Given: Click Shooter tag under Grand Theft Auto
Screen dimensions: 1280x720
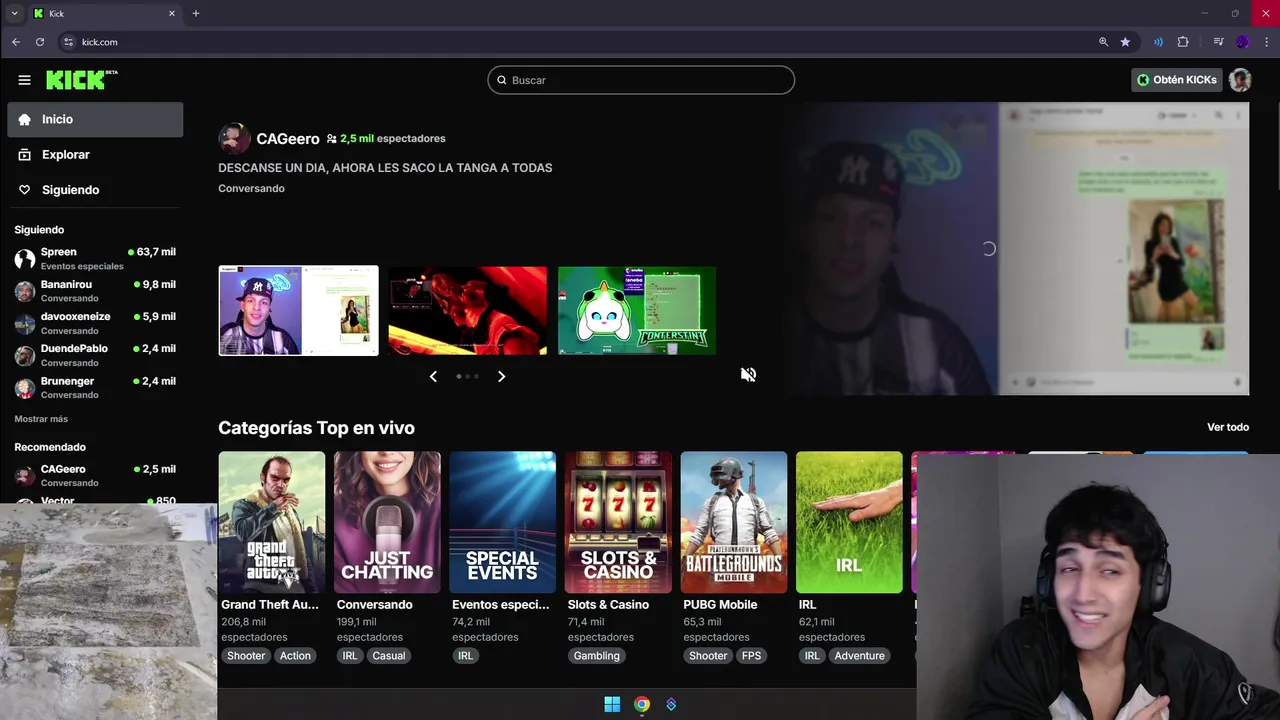Looking at the screenshot, I should click(x=246, y=656).
